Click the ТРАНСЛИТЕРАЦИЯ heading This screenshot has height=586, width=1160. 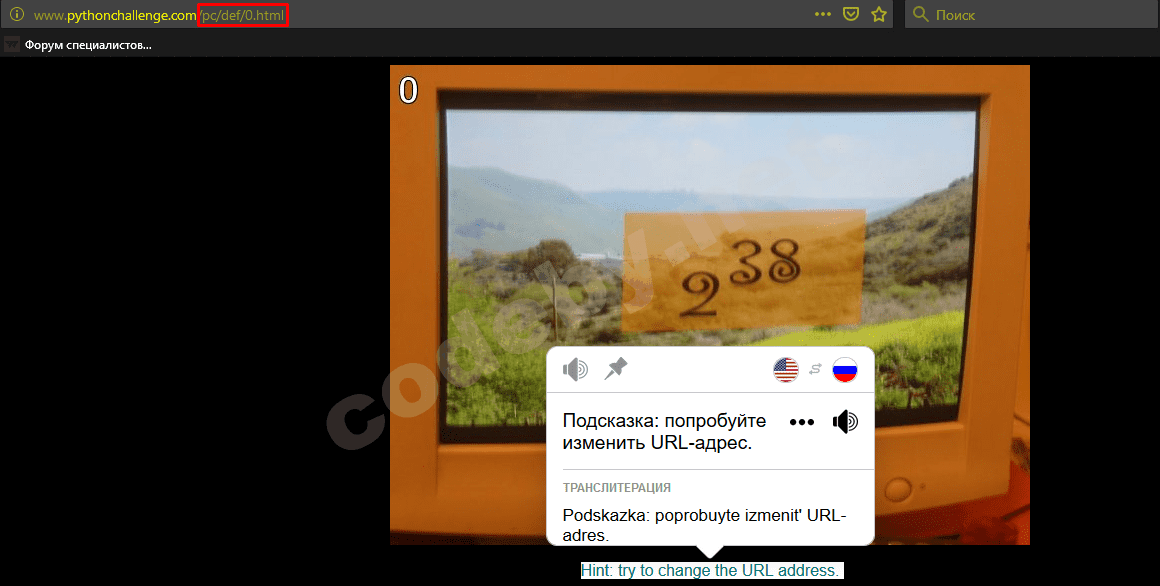[x=617, y=488]
